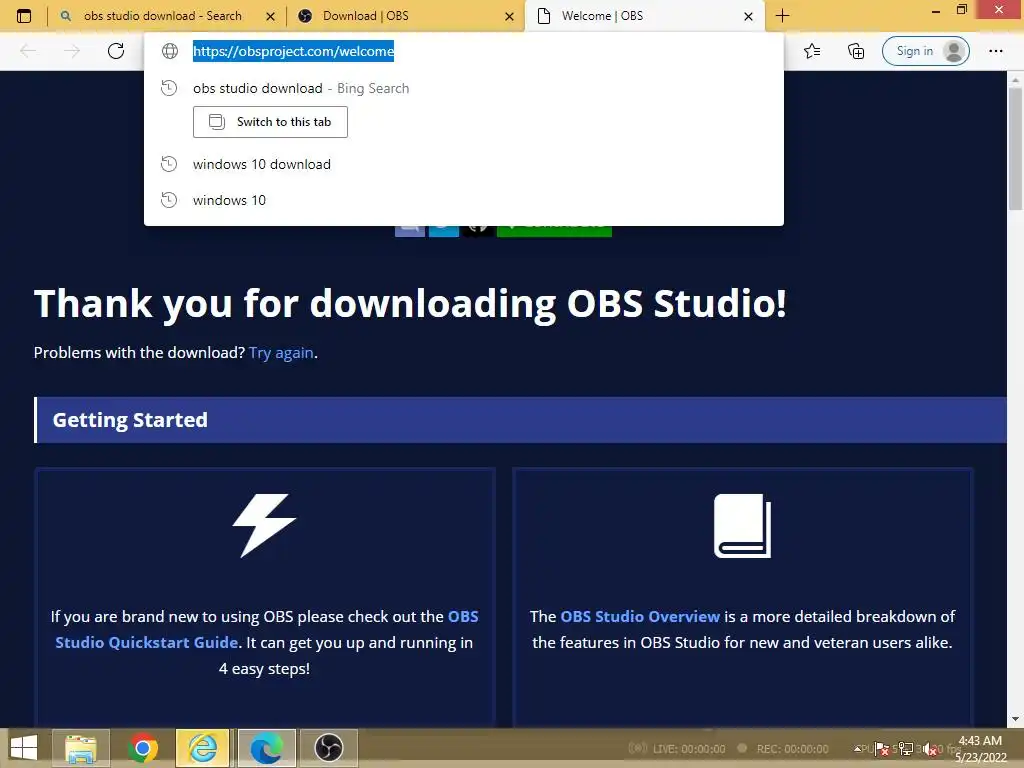Click the Sign in profile button

click(x=925, y=51)
